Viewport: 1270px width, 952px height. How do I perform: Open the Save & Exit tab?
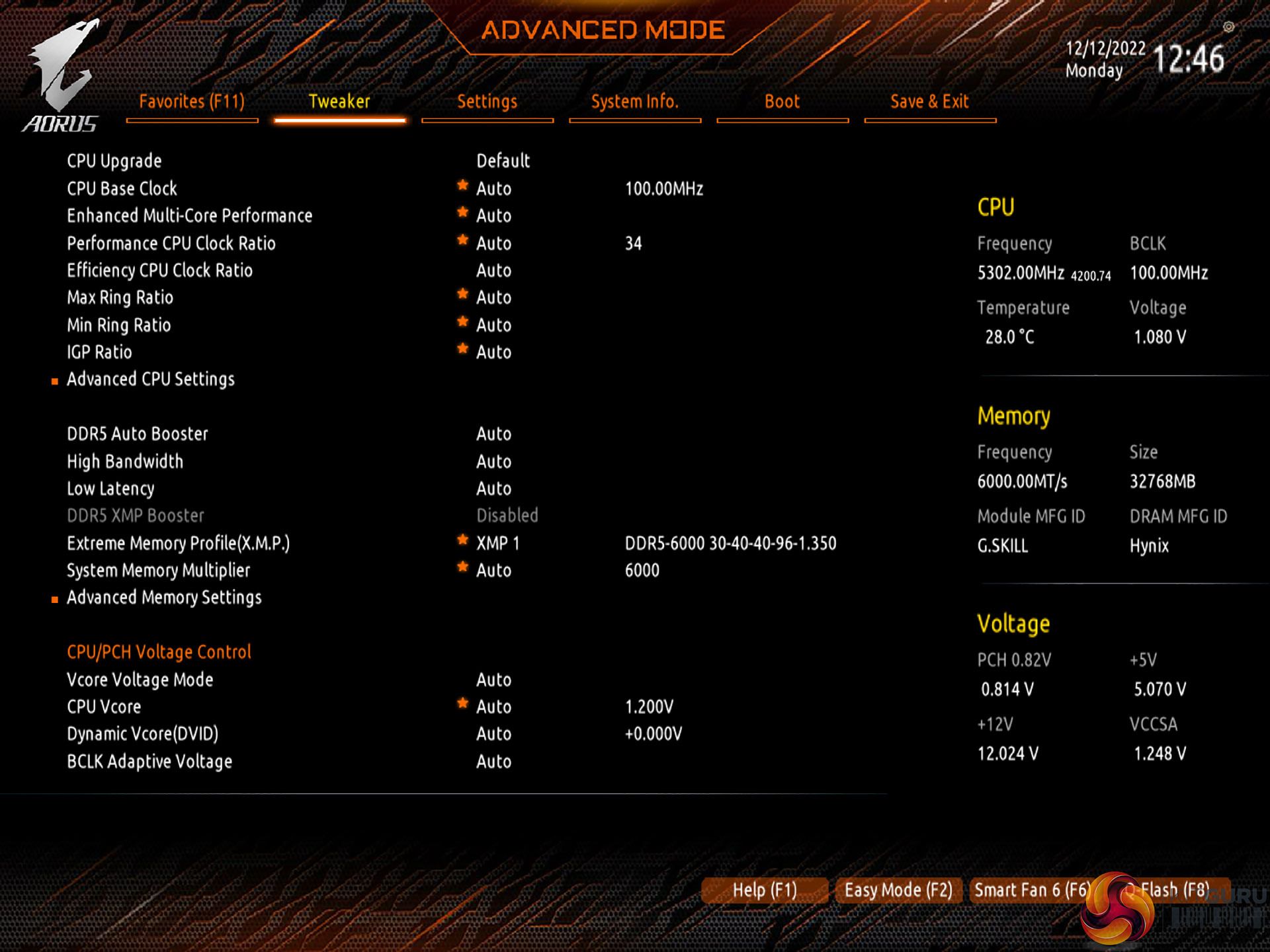[929, 102]
